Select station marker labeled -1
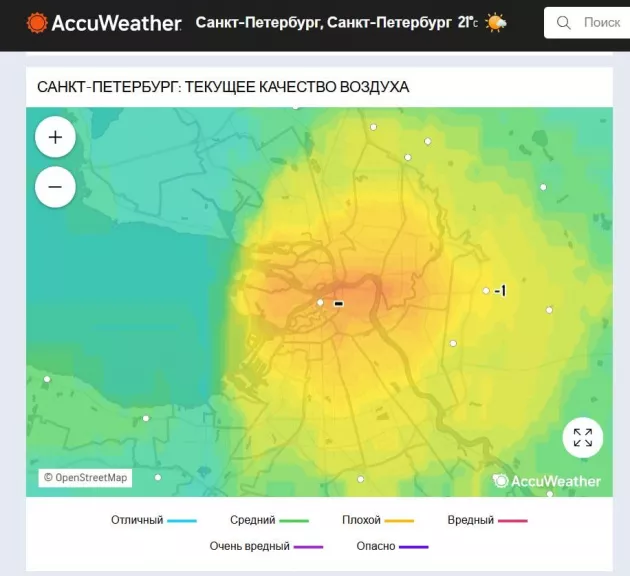 coord(486,290)
